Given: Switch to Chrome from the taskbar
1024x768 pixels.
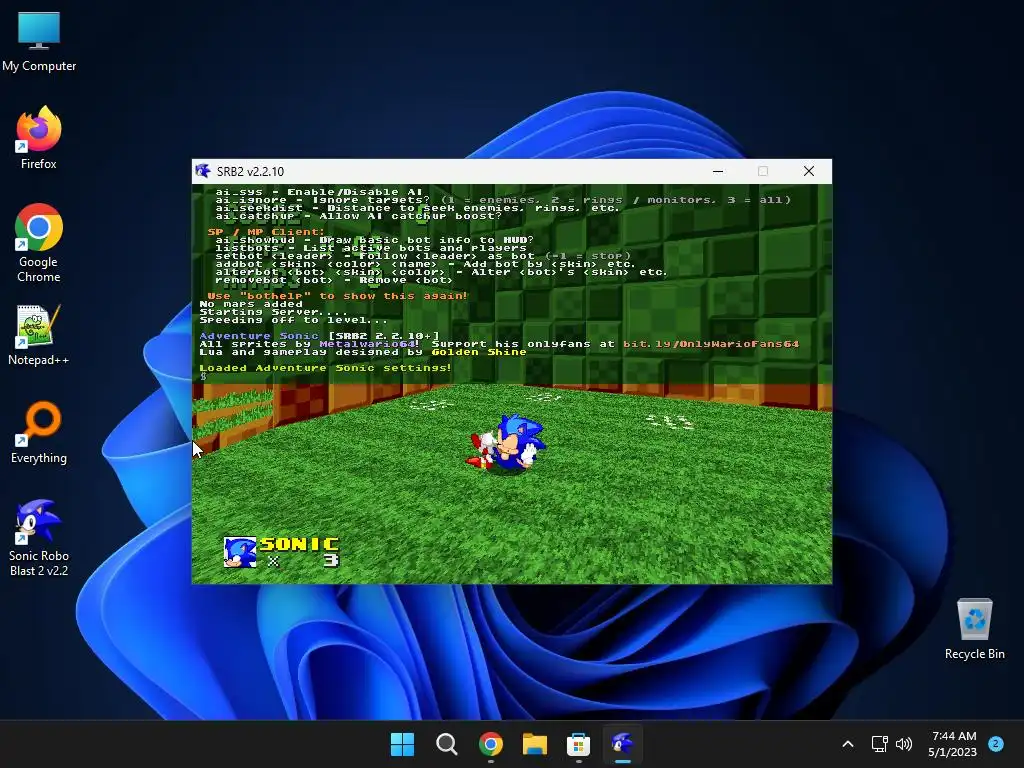Looking at the screenshot, I should pos(490,744).
